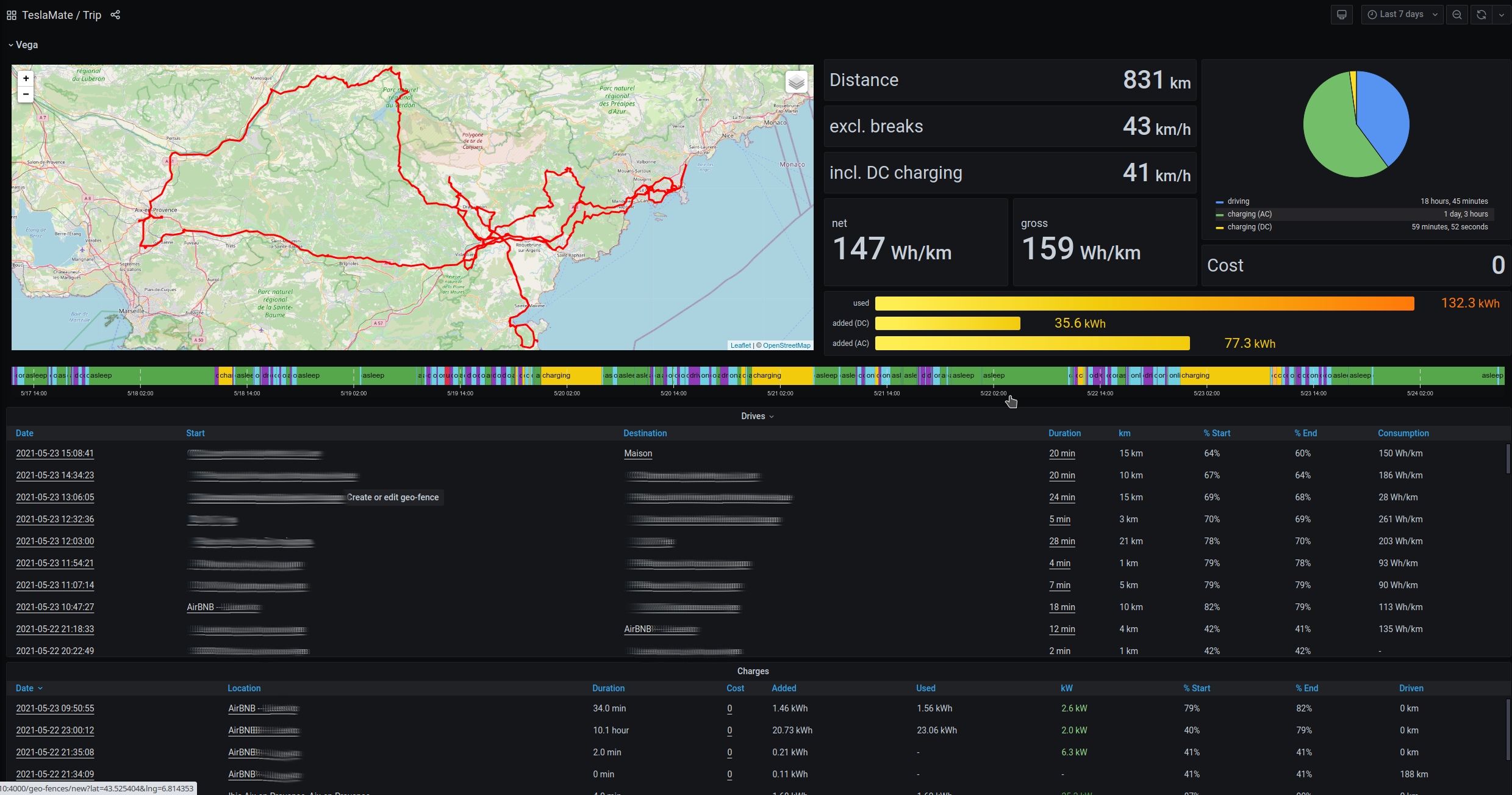Screen dimensions: 1512x795
Task: Click the zoom out time range icon
Action: click(1457, 15)
